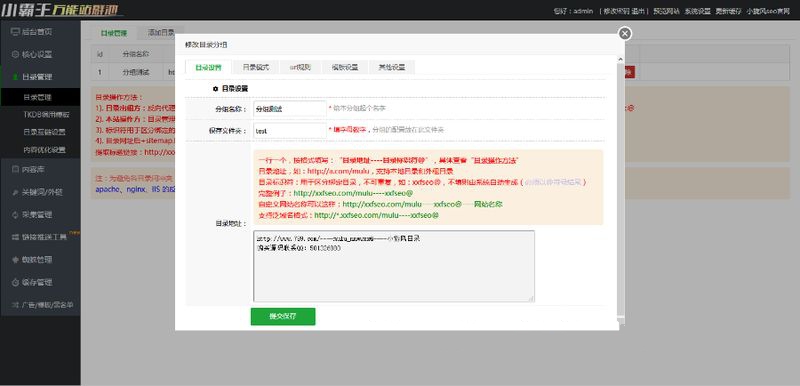Click the example link http://xxfseo.com/mulu----xxfseo@
Image resolution: width=800 pixels, height=386 pixels.
353,193
